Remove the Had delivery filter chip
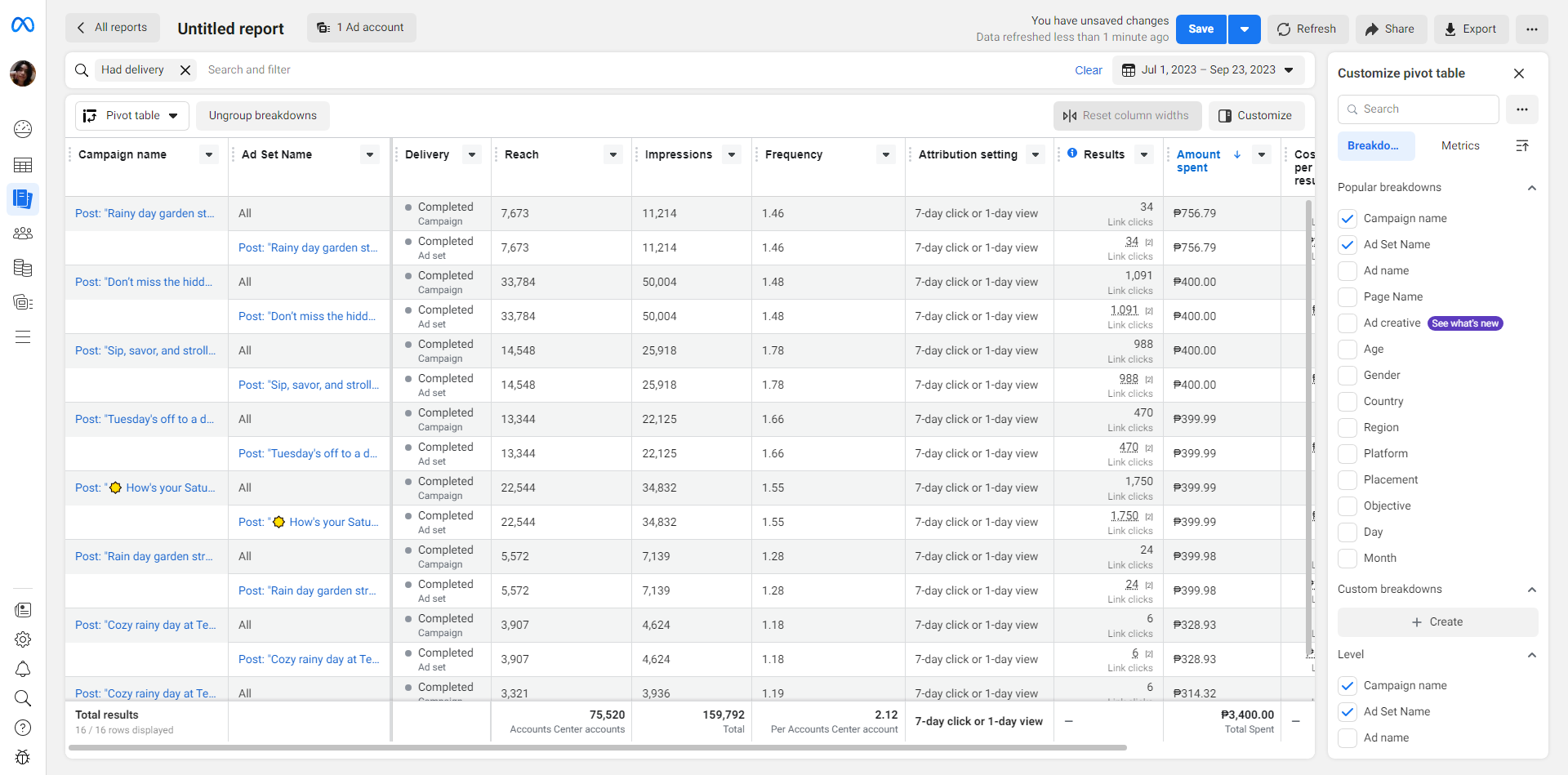 (185, 70)
